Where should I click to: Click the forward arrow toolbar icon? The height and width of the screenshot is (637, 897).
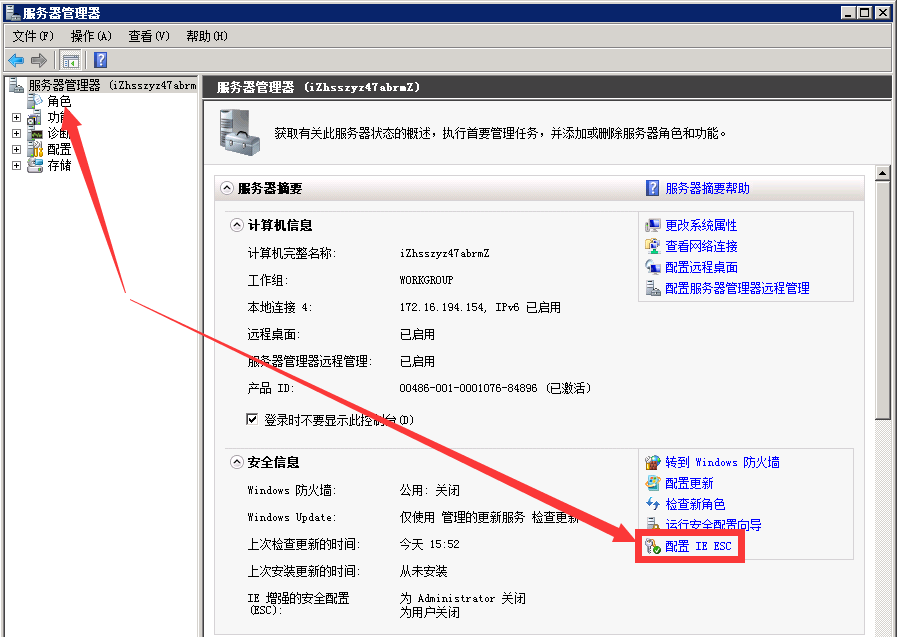coord(39,60)
